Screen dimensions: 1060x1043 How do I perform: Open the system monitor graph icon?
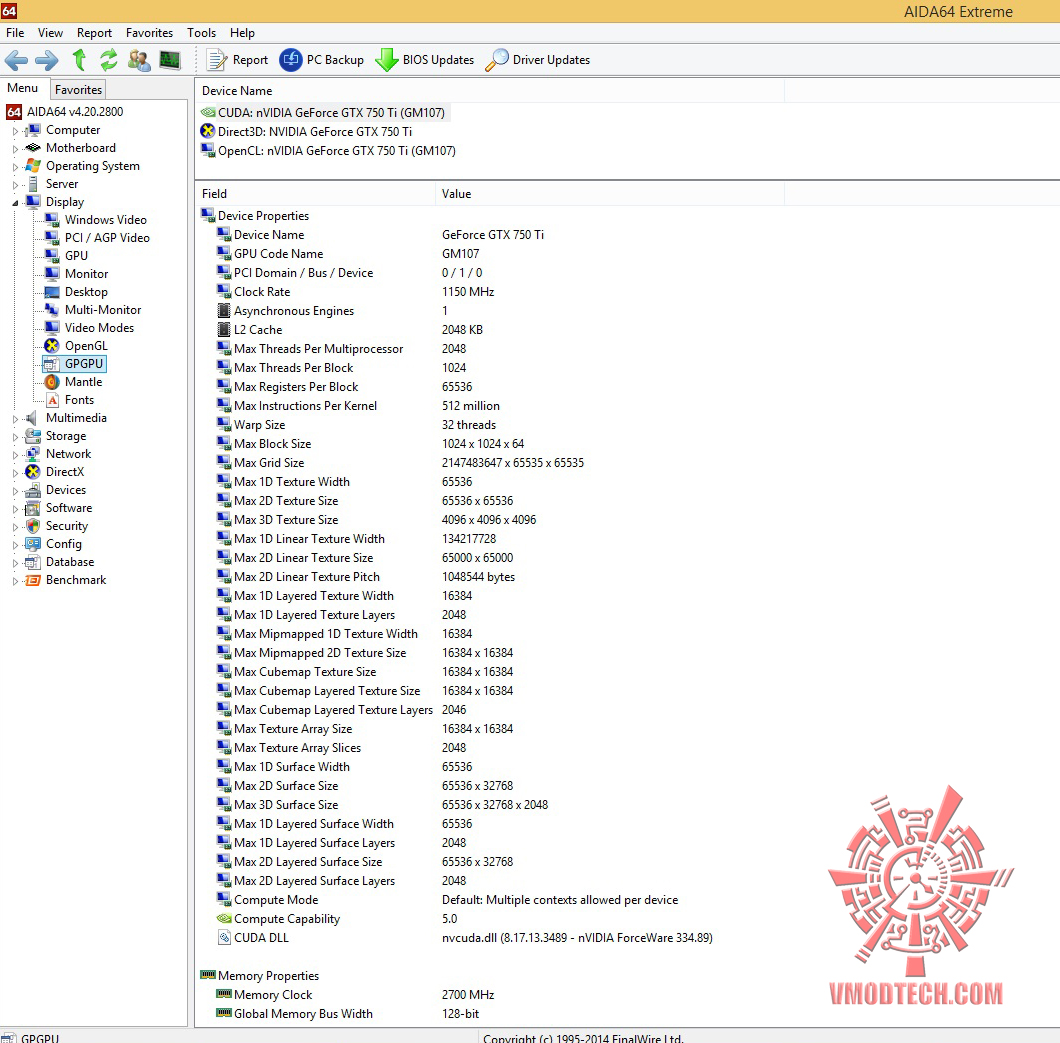(x=170, y=60)
